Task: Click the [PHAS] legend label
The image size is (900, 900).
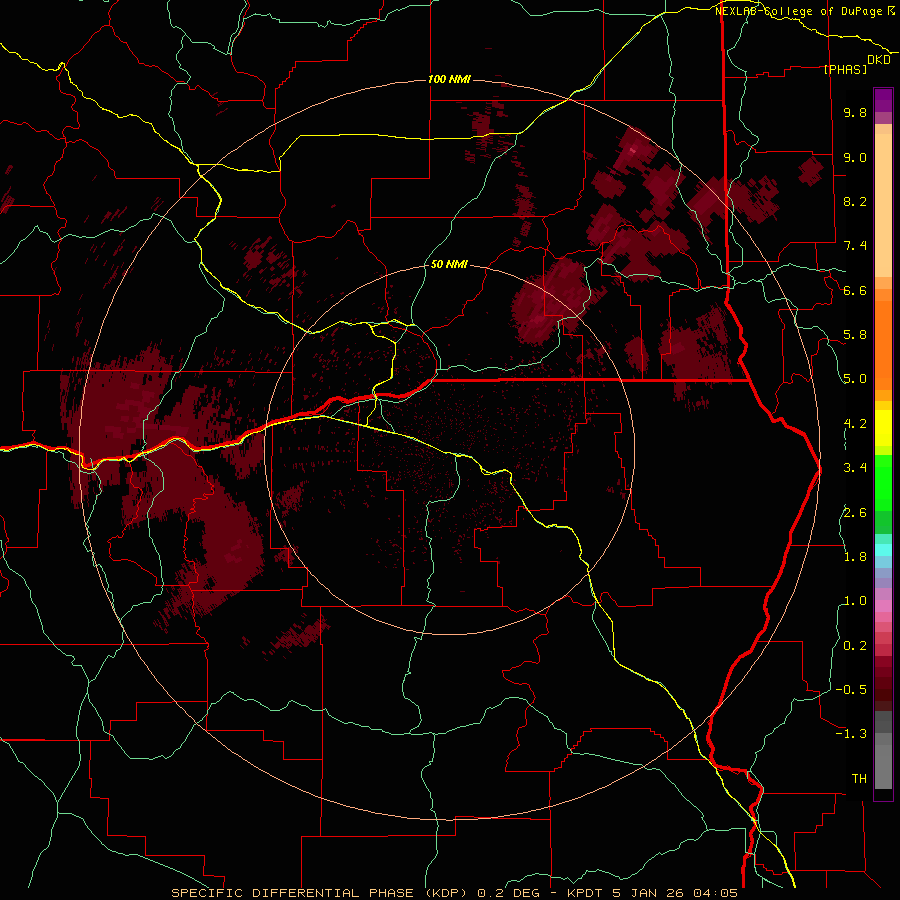Action: pyautogui.click(x=845, y=69)
